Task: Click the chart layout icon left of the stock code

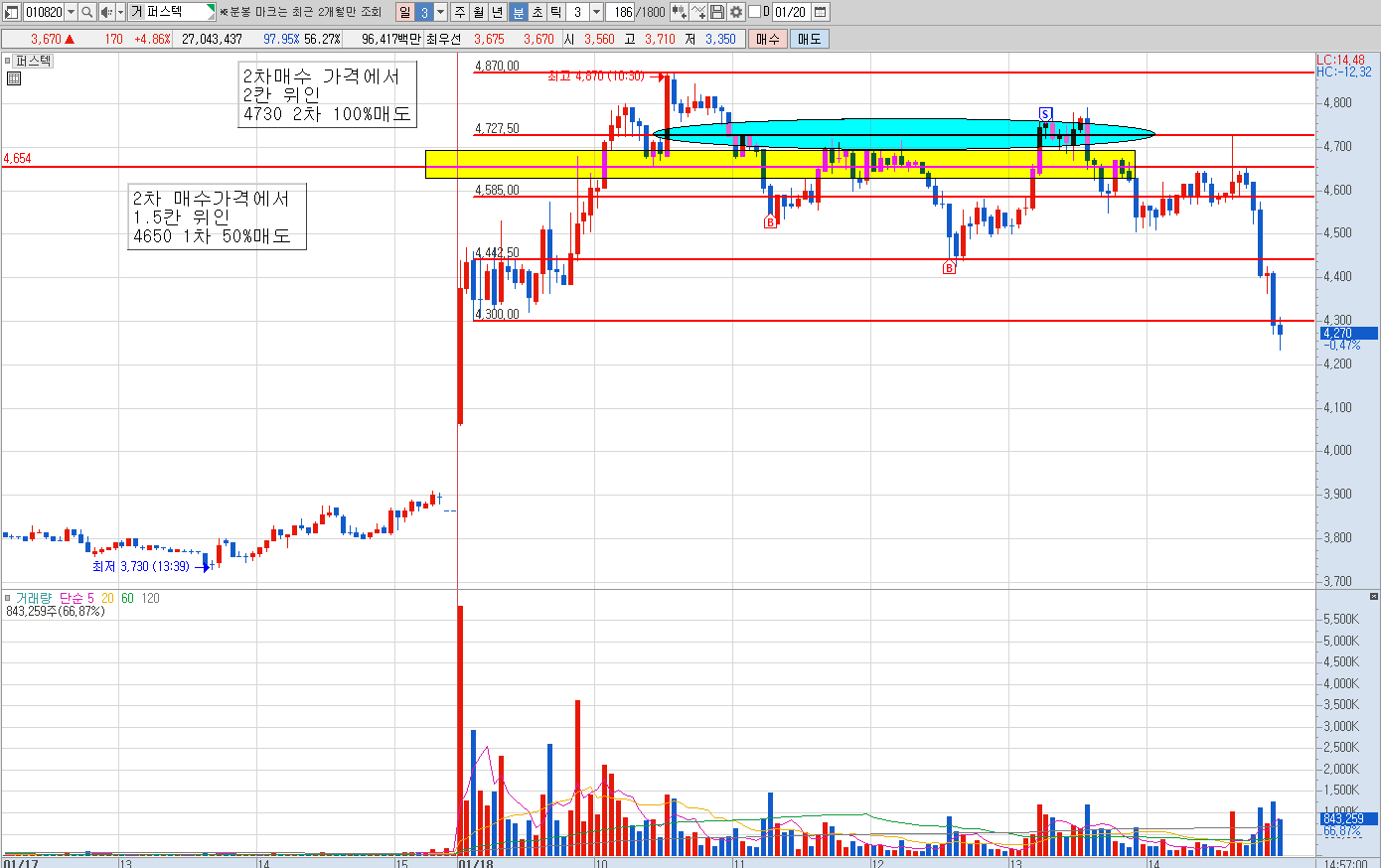Action: click(12, 12)
